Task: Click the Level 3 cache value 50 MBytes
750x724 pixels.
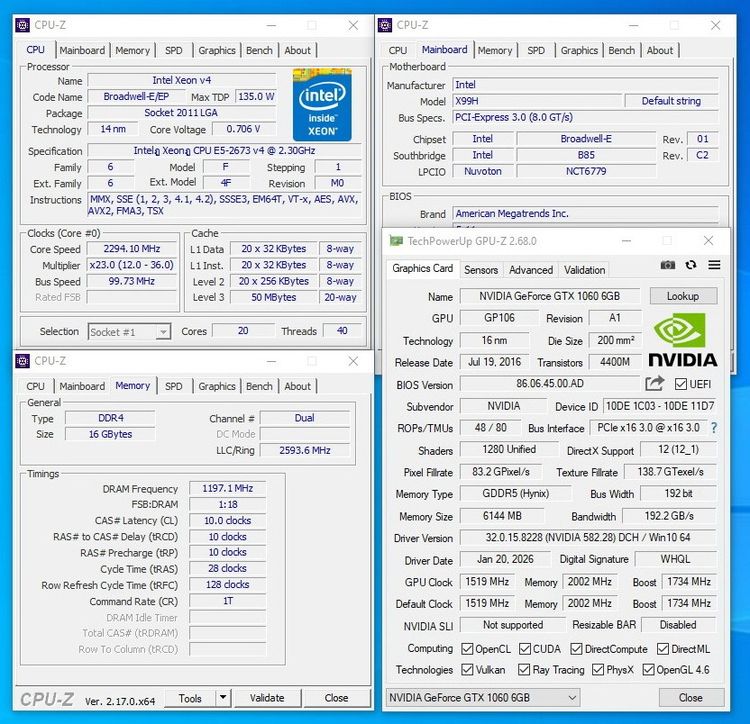Action: point(274,297)
